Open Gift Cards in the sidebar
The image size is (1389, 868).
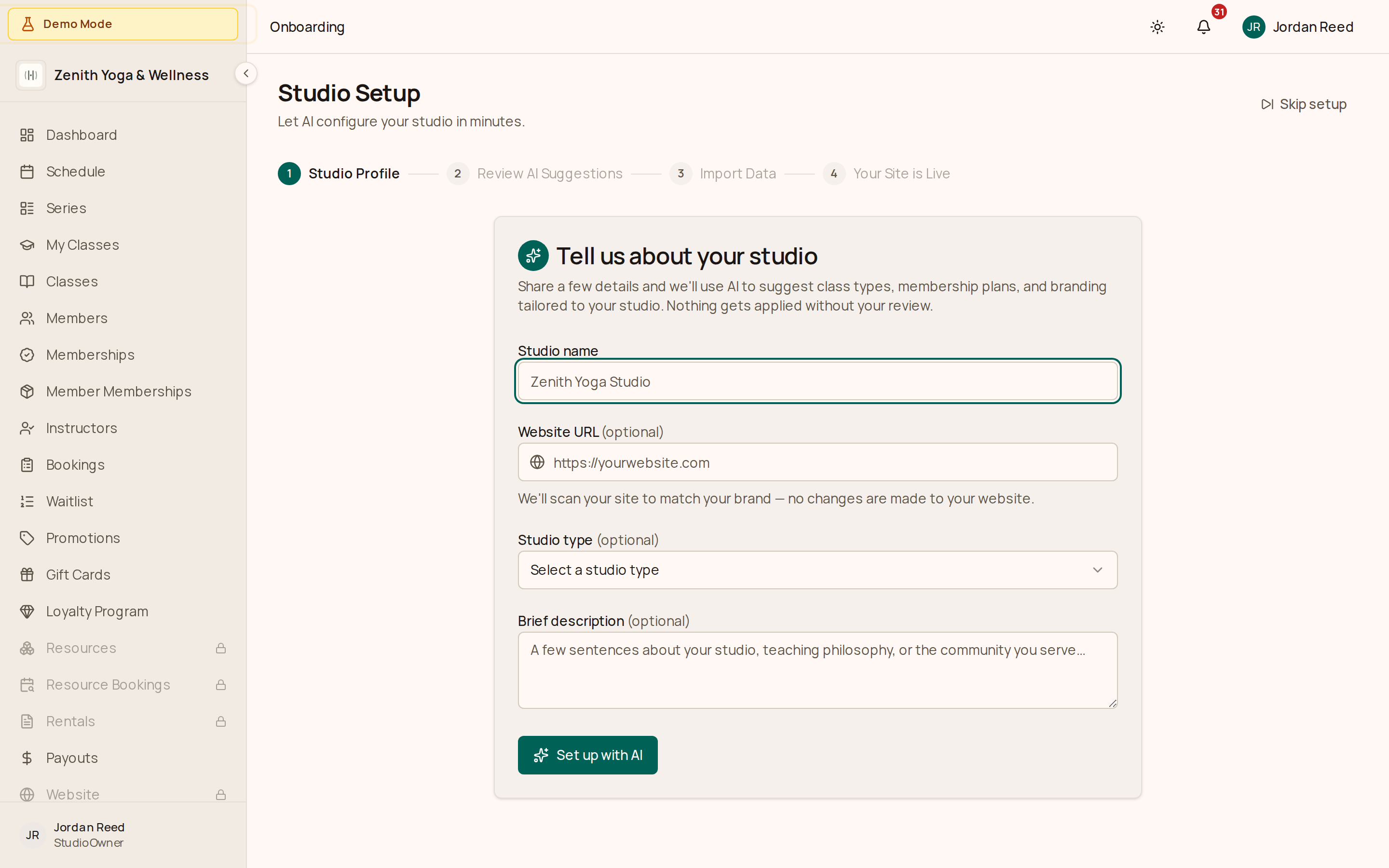point(78,575)
